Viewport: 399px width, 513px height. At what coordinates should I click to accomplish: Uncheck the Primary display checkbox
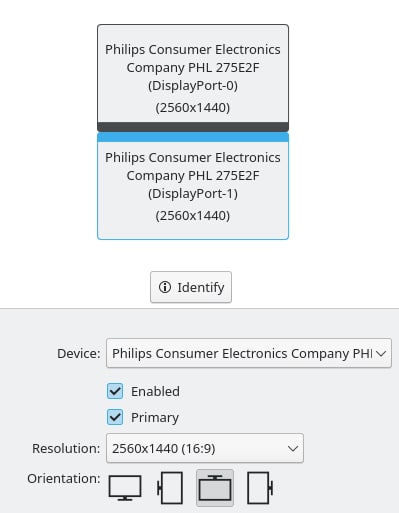pos(115,417)
